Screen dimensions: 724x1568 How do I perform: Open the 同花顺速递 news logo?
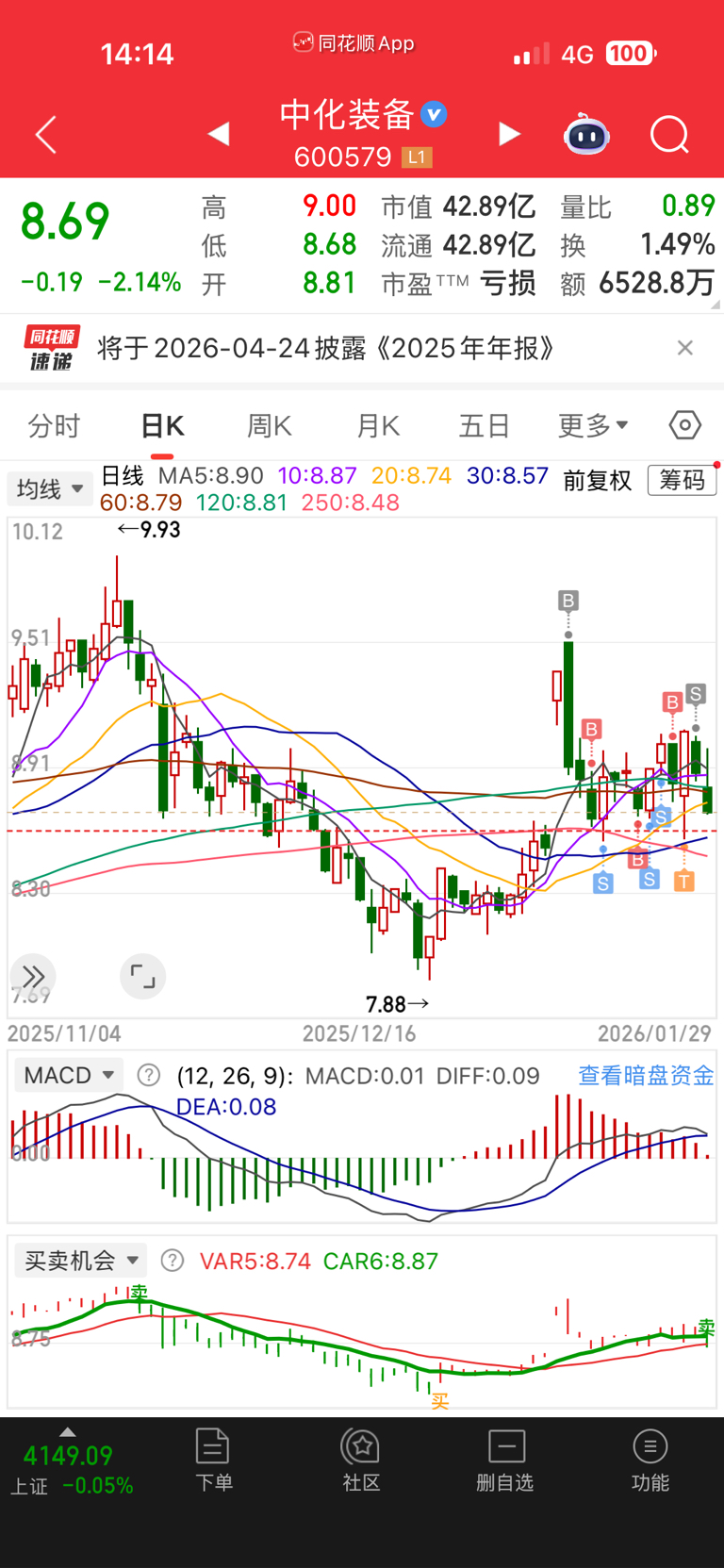click(x=51, y=349)
